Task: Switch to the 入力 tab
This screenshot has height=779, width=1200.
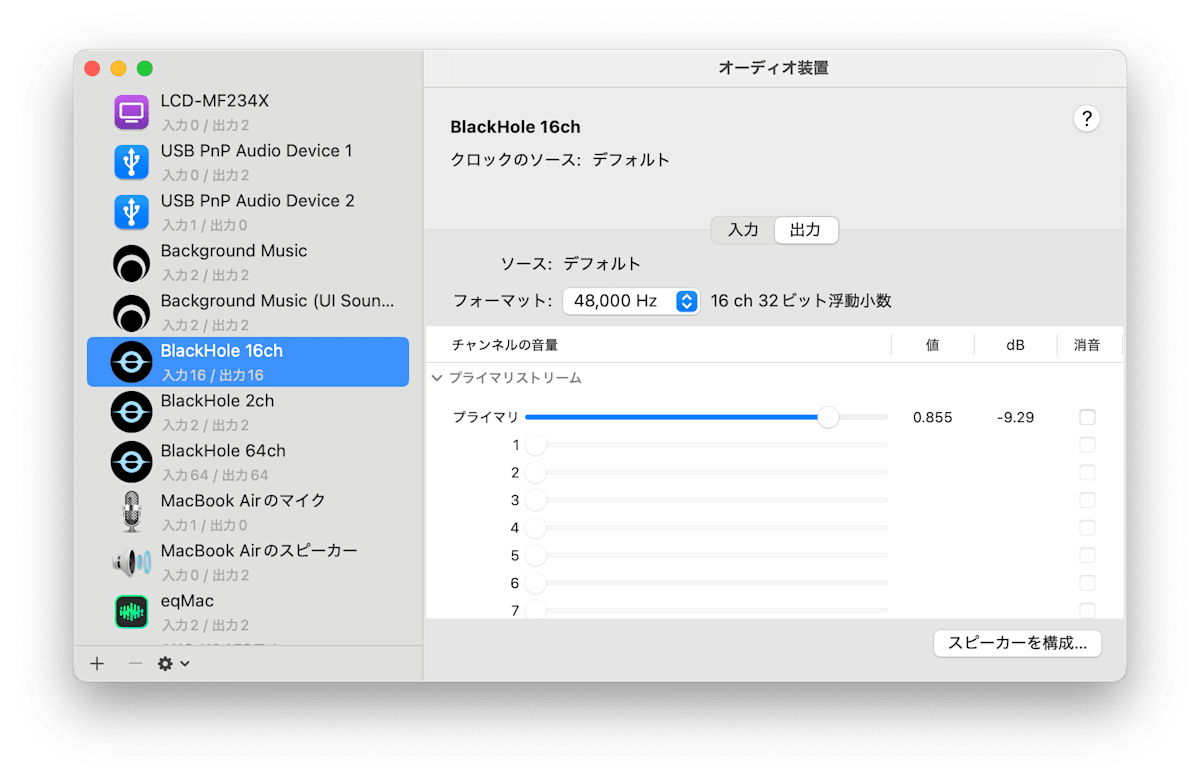Action: (743, 230)
